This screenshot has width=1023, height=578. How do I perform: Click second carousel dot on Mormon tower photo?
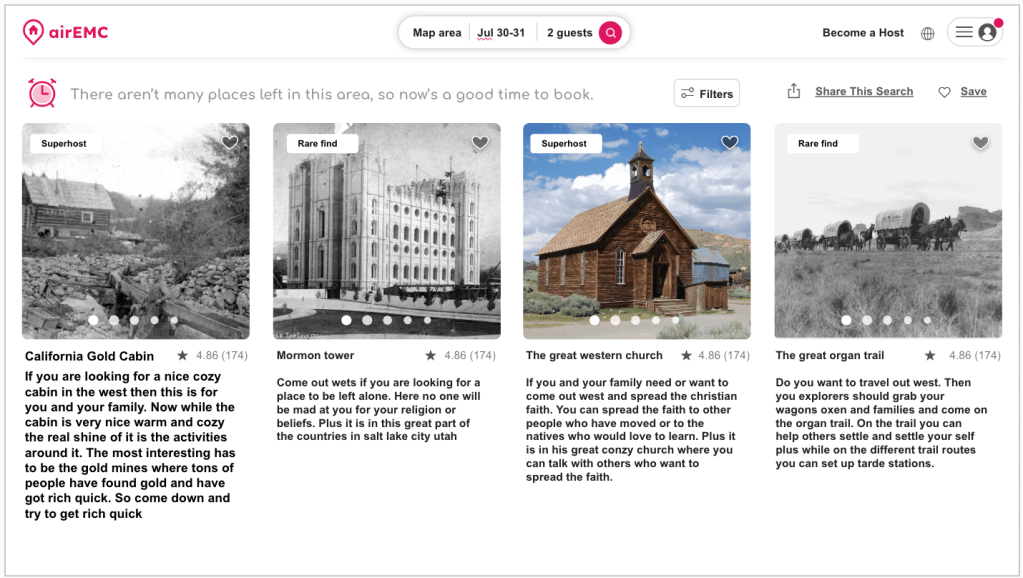point(367,321)
